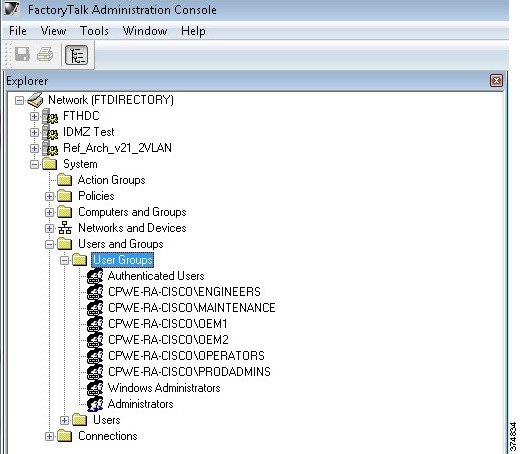Click the OPERATORS group icon

(95, 356)
